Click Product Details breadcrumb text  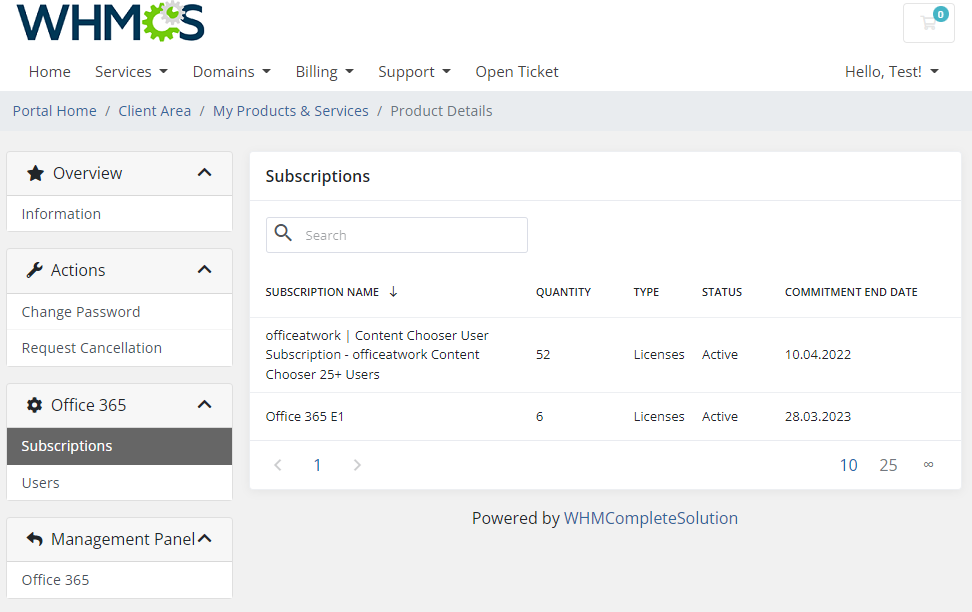coord(441,111)
